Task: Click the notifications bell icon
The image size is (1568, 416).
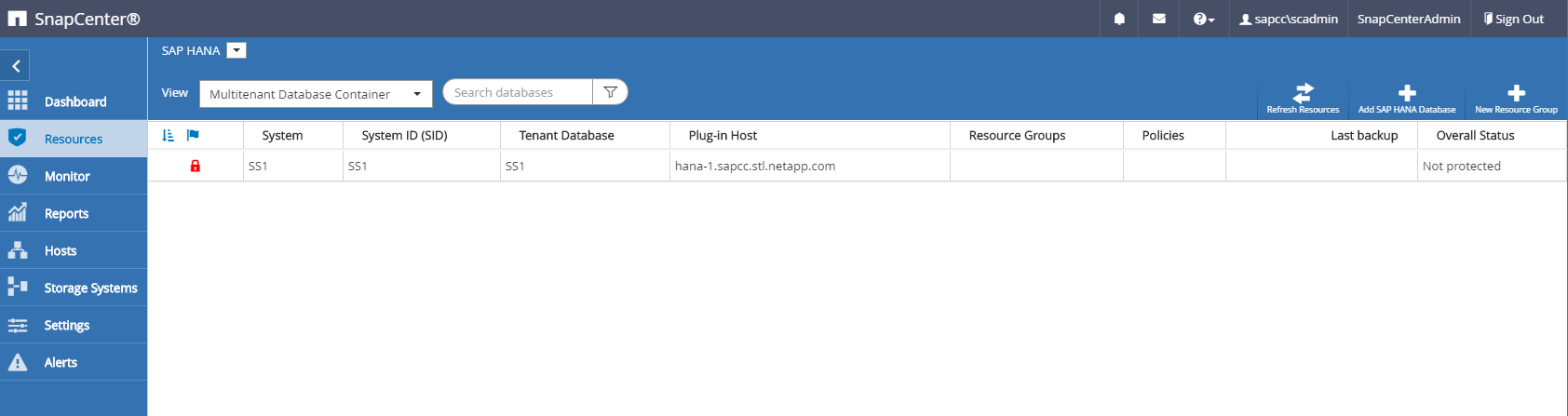Action: coord(1119,19)
